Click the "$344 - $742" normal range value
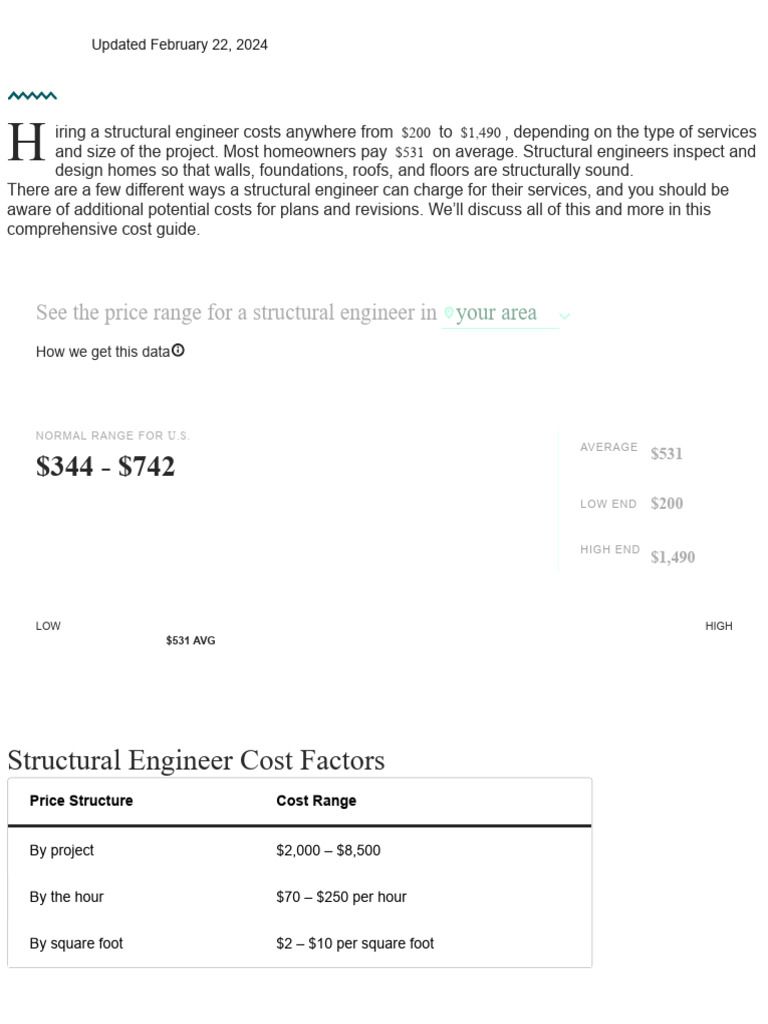 (x=105, y=467)
